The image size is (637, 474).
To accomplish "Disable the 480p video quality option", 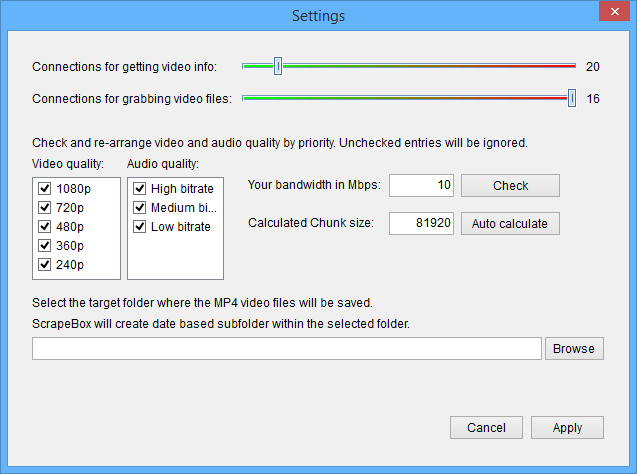I will (44, 227).
